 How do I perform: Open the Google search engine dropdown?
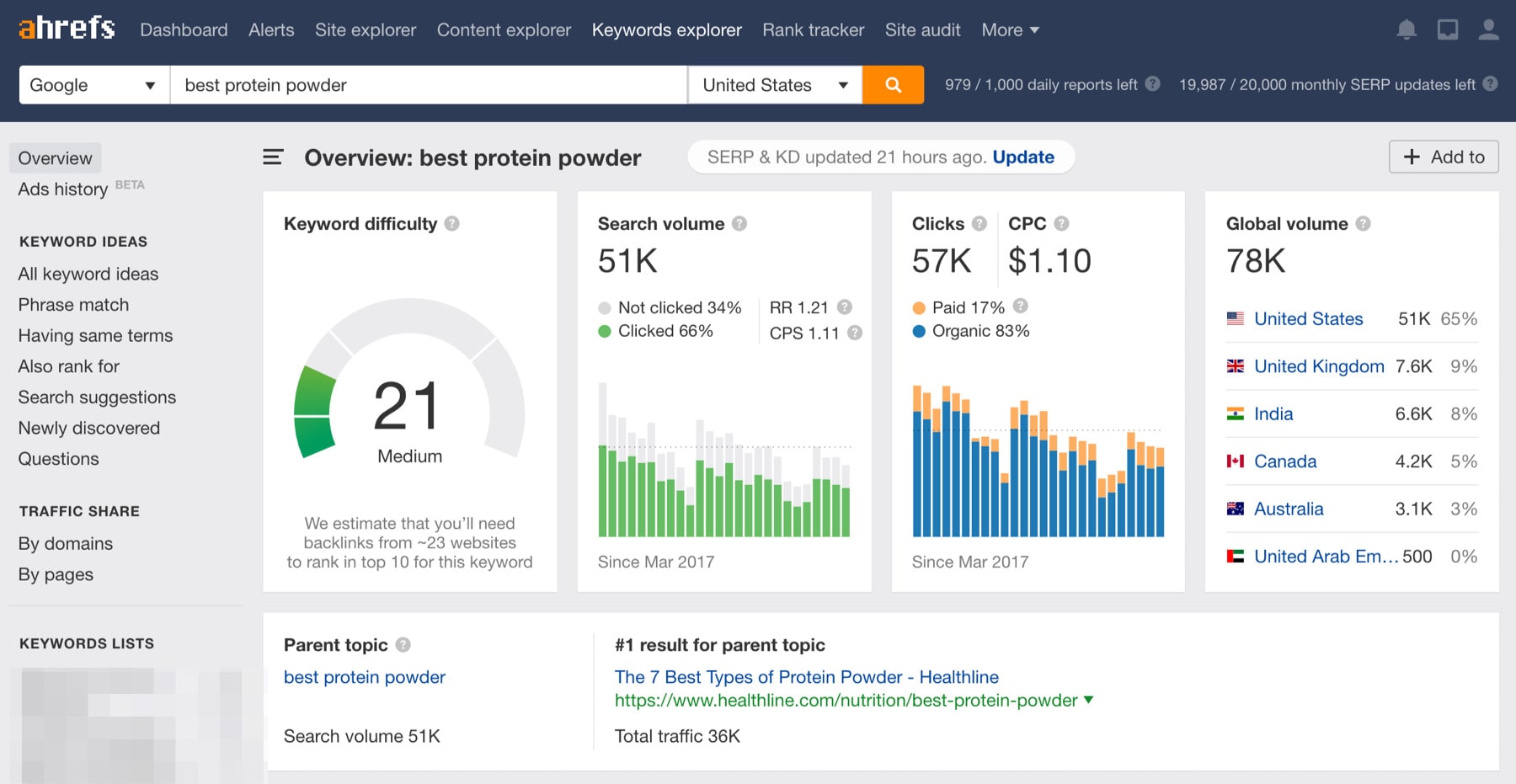pyautogui.click(x=93, y=84)
